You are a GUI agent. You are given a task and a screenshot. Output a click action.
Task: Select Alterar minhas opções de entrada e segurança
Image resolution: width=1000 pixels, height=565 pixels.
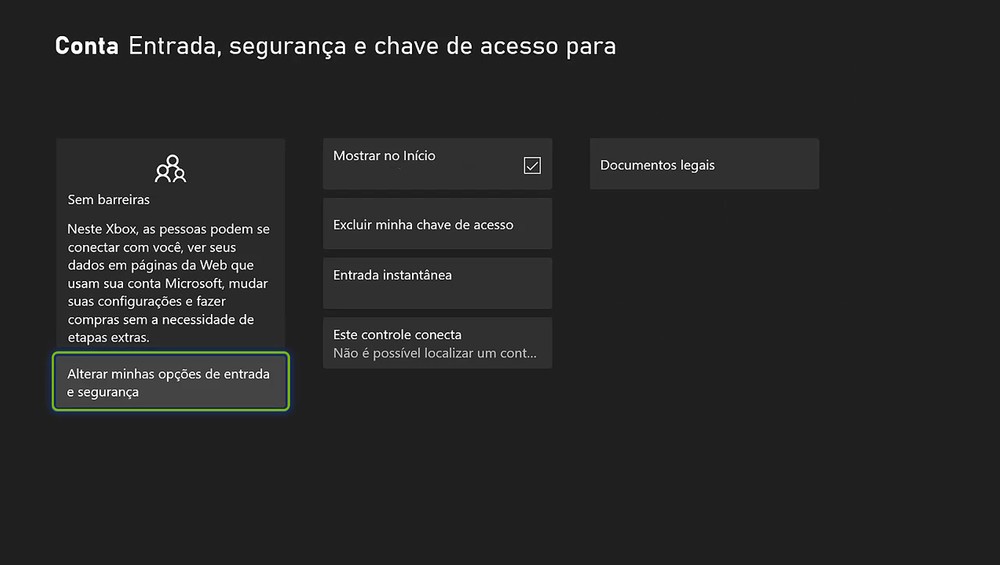(171, 382)
